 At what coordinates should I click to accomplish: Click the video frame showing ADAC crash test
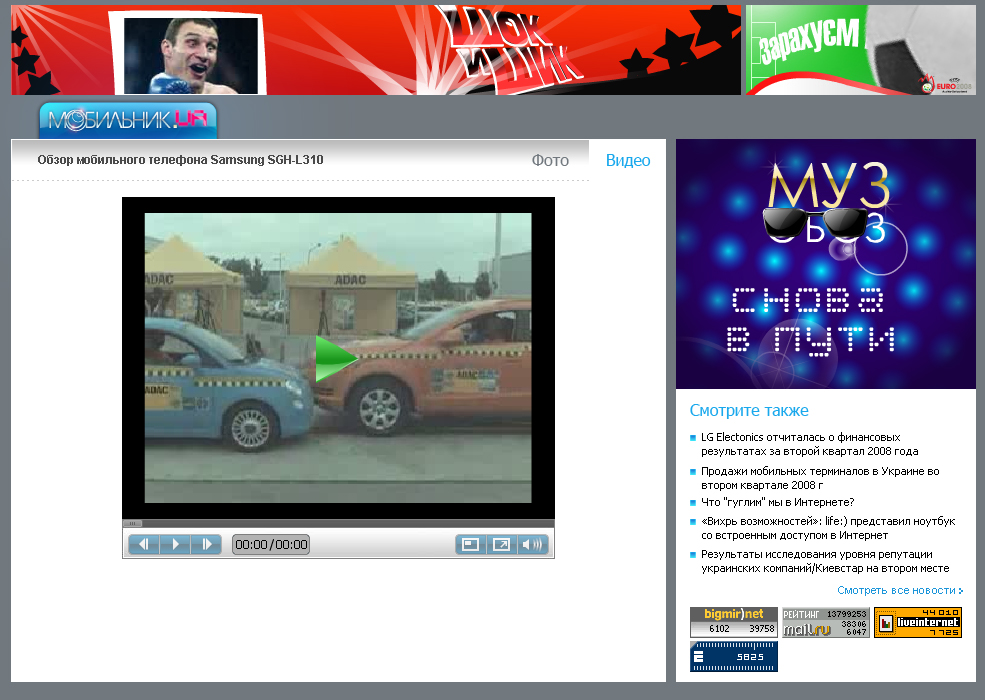click(338, 358)
